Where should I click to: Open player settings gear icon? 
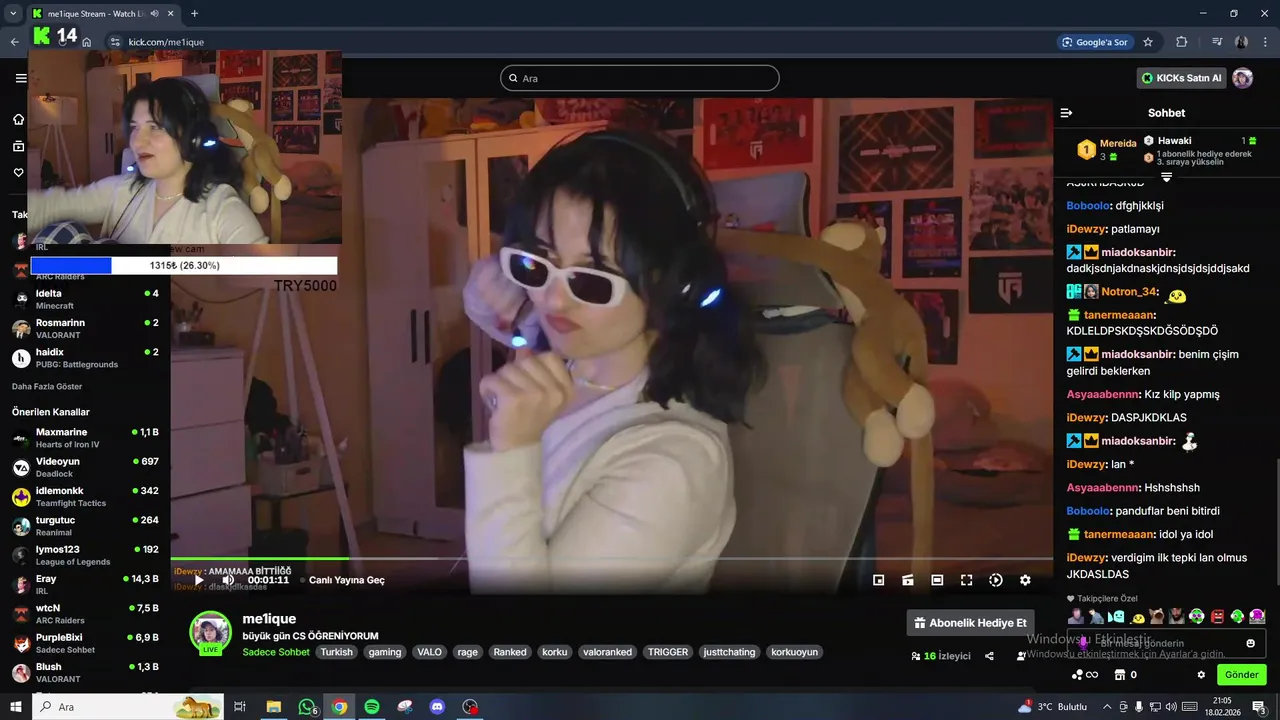click(1025, 580)
